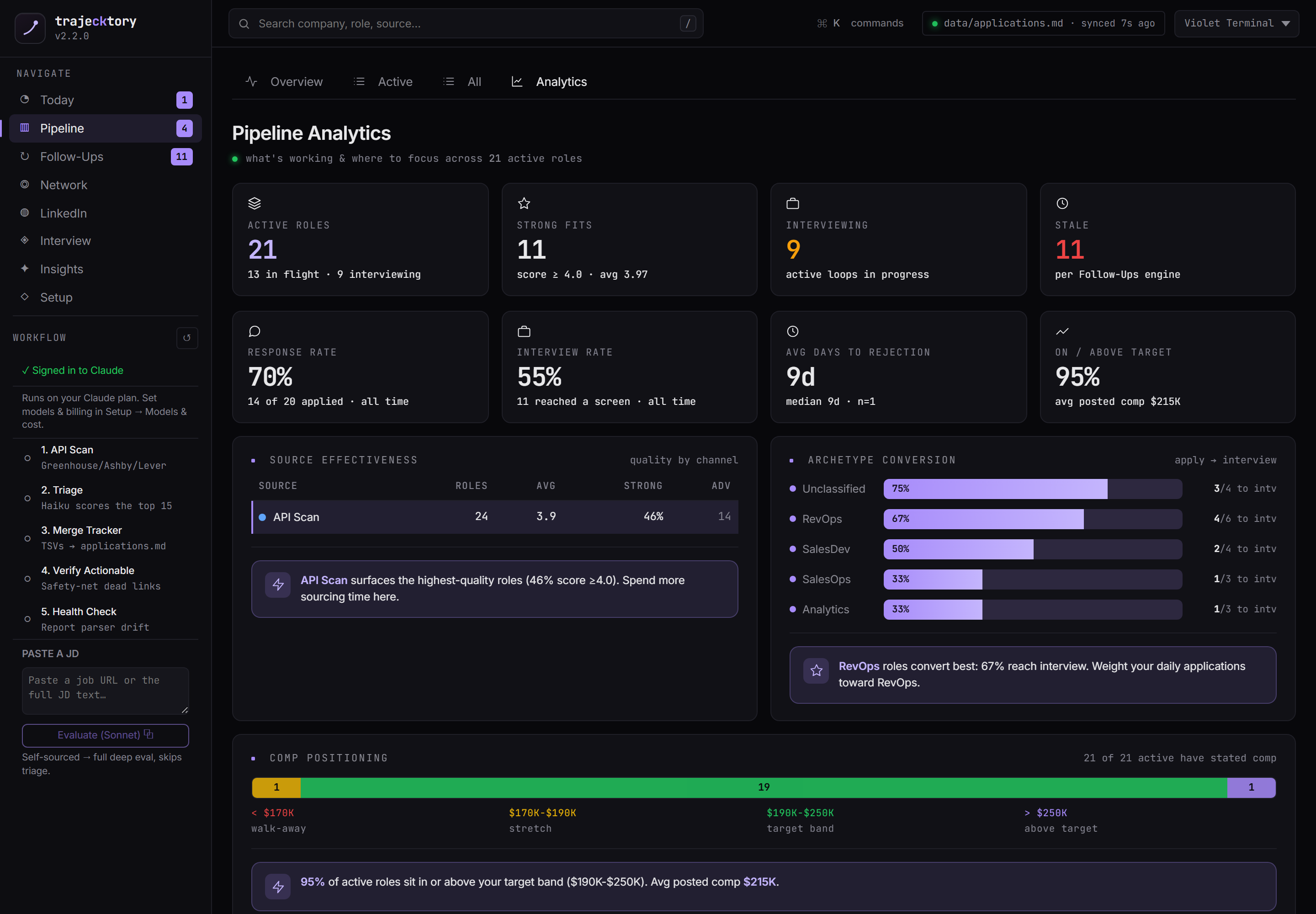
Task: Open the Violet Terminal theme dropdown
Action: pyautogui.click(x=1236, y=23)
